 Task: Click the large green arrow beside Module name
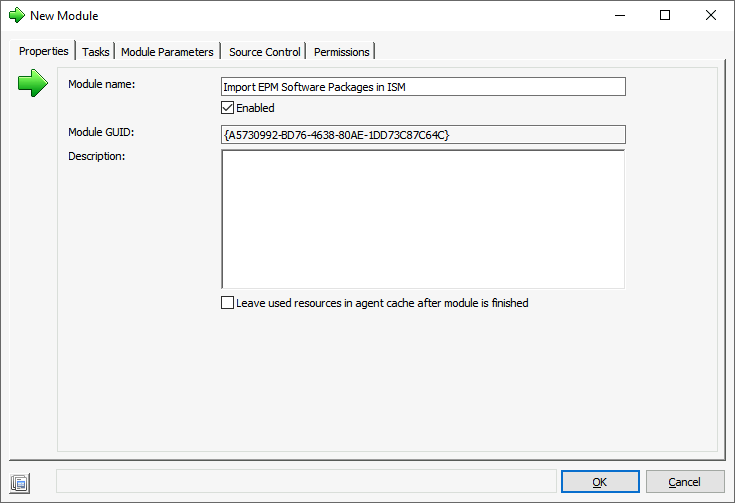point(33,83)
